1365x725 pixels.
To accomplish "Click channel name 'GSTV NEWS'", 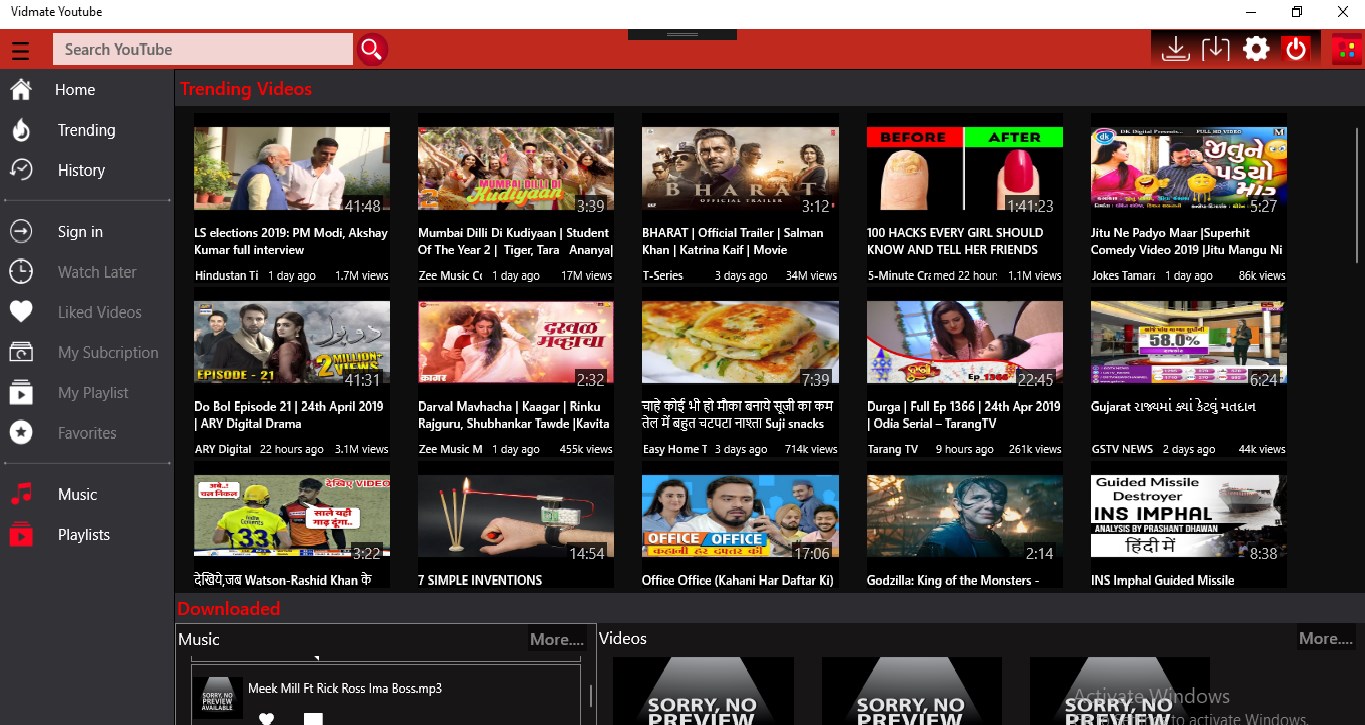I will click(x=1122, y=449).
